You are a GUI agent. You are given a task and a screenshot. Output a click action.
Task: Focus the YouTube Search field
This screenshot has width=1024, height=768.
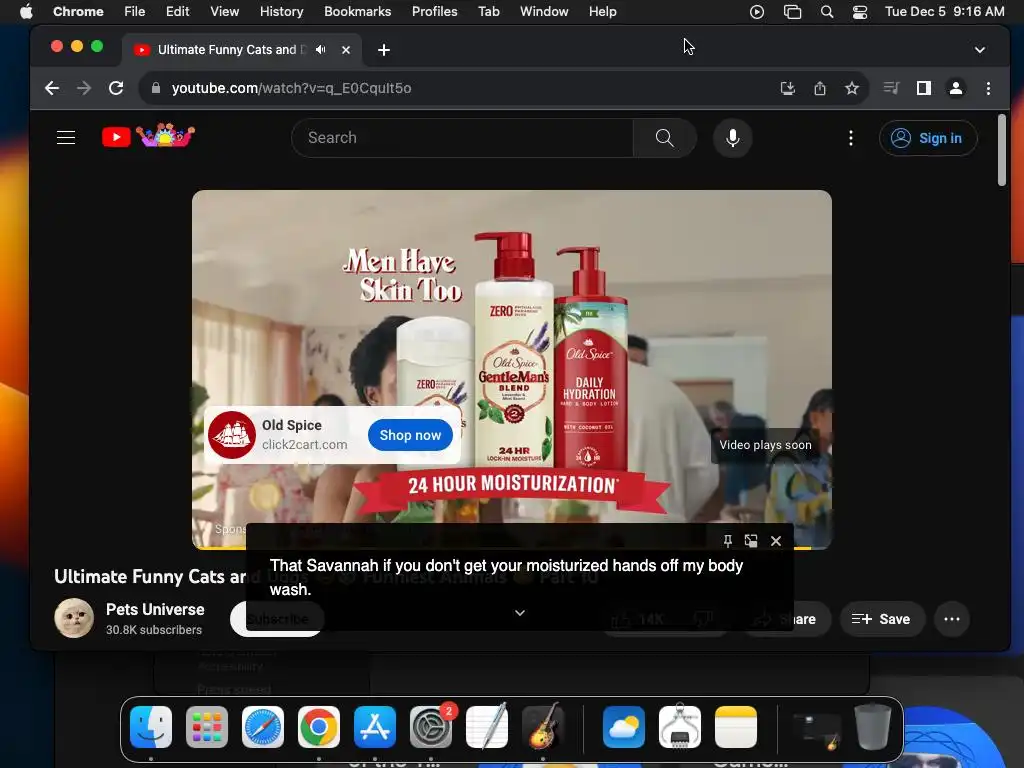[x=462, y=138]
